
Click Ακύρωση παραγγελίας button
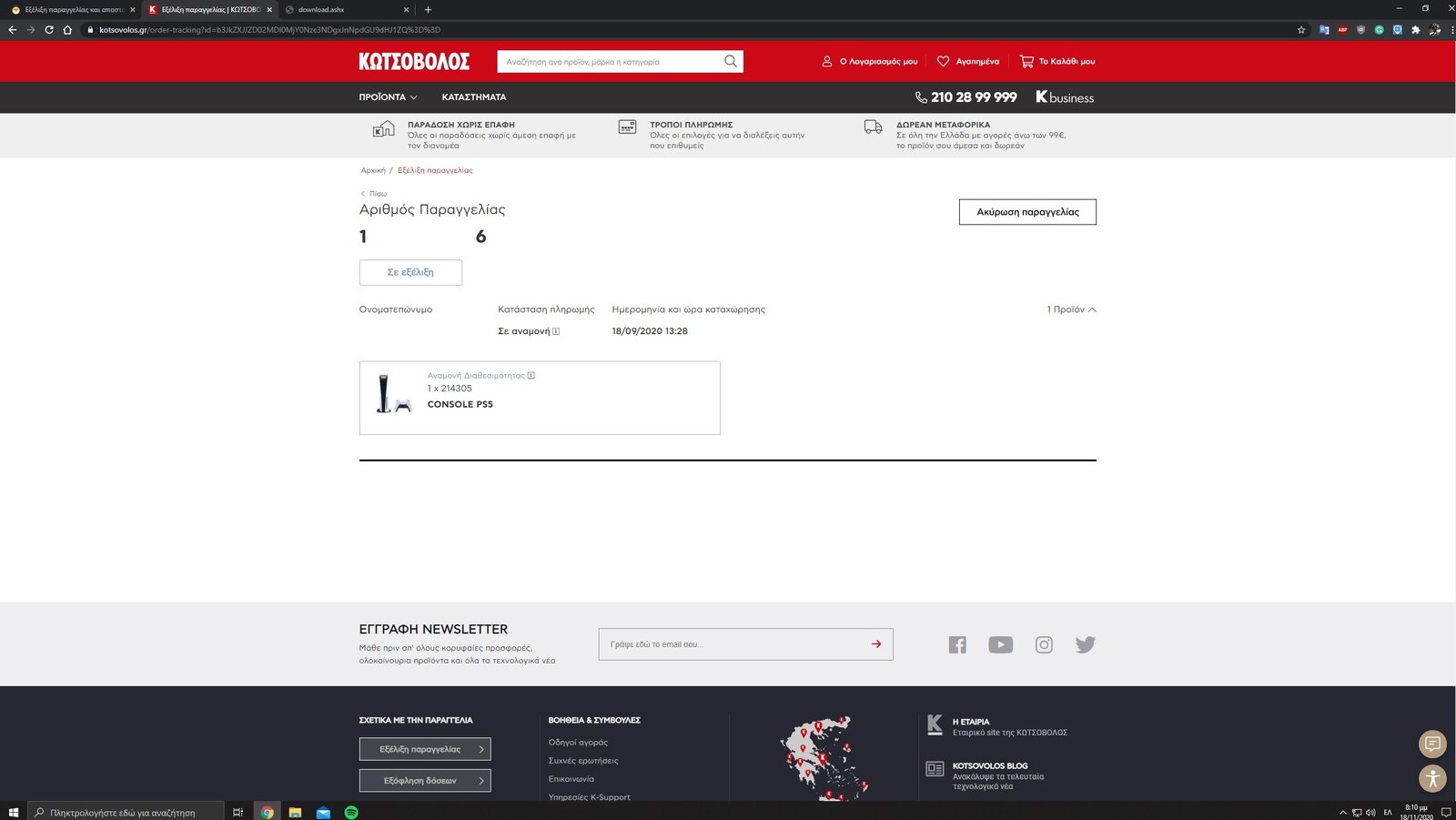click(x=1027, y=212)
